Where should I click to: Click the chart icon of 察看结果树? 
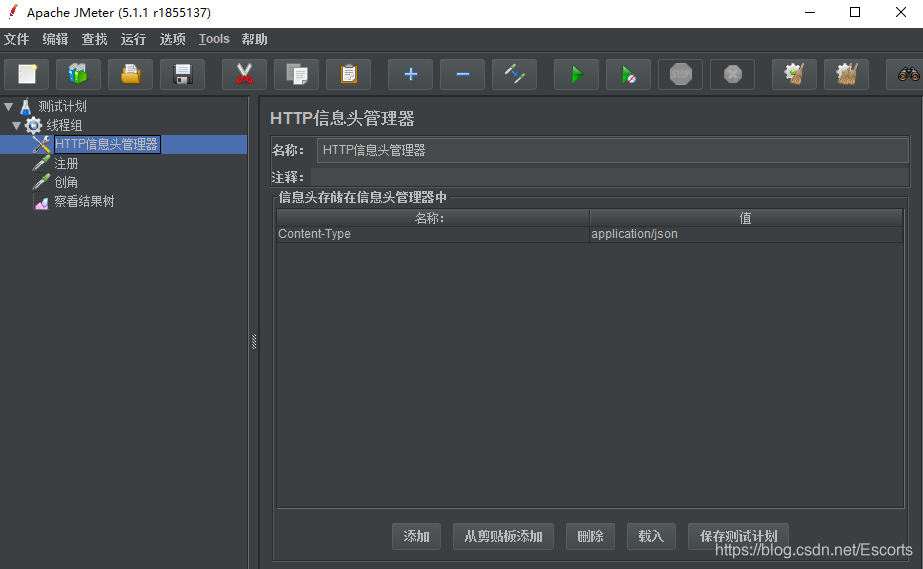pyautogui.click(x=41, y=202)
